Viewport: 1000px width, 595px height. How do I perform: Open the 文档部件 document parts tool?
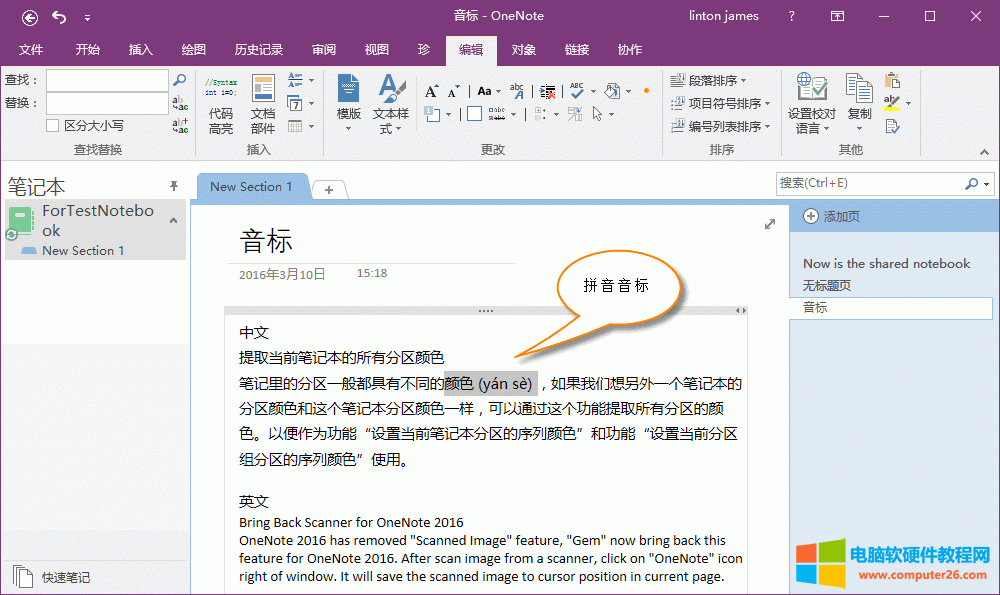coord(263,104)
